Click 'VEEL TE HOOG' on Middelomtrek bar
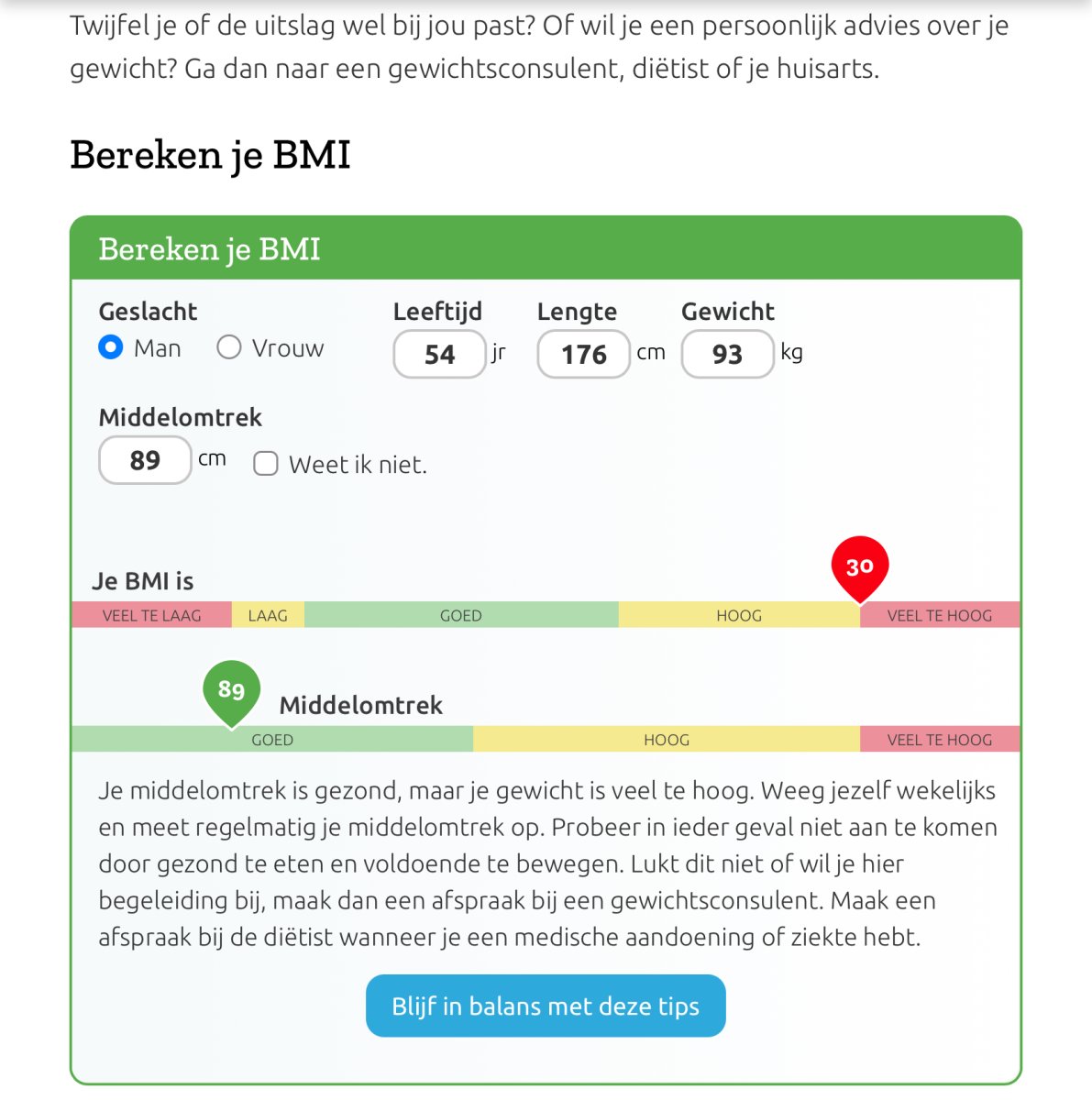1092x1100 pixels. pos(939,740)
